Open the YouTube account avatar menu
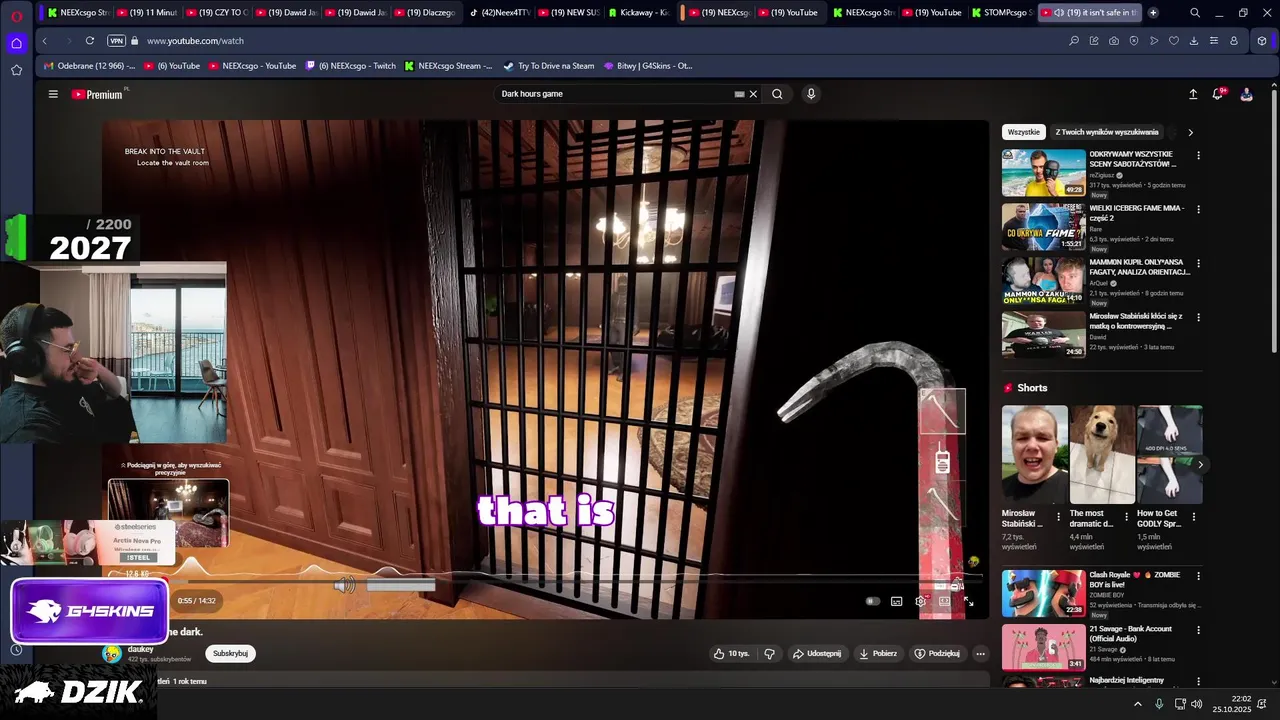Image resolution: width=1280 pixels, height=720 pixels. tap(1246, 94)
